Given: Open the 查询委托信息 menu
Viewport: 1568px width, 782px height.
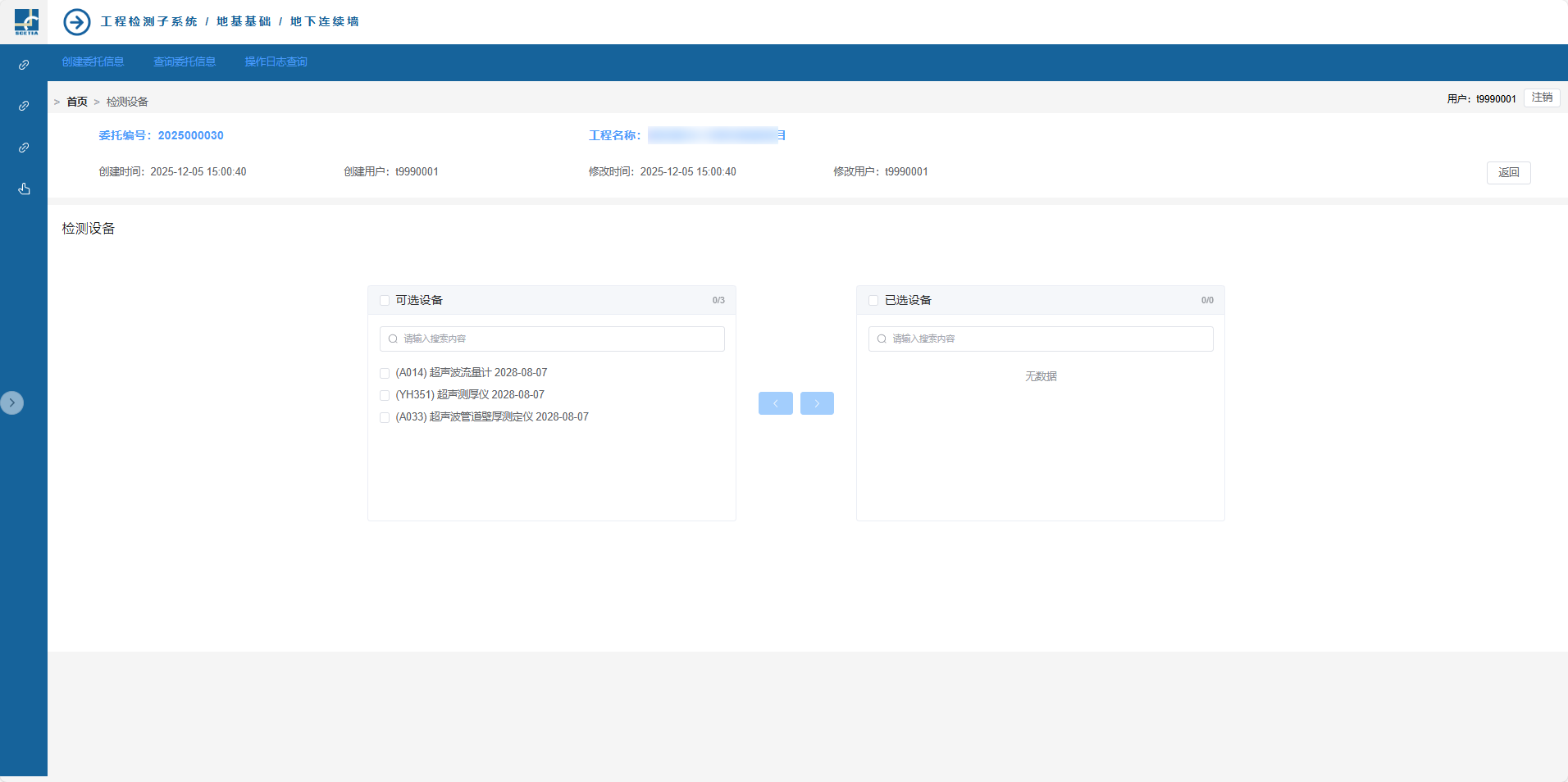Looking at the screenshot, I should (185, 62).
